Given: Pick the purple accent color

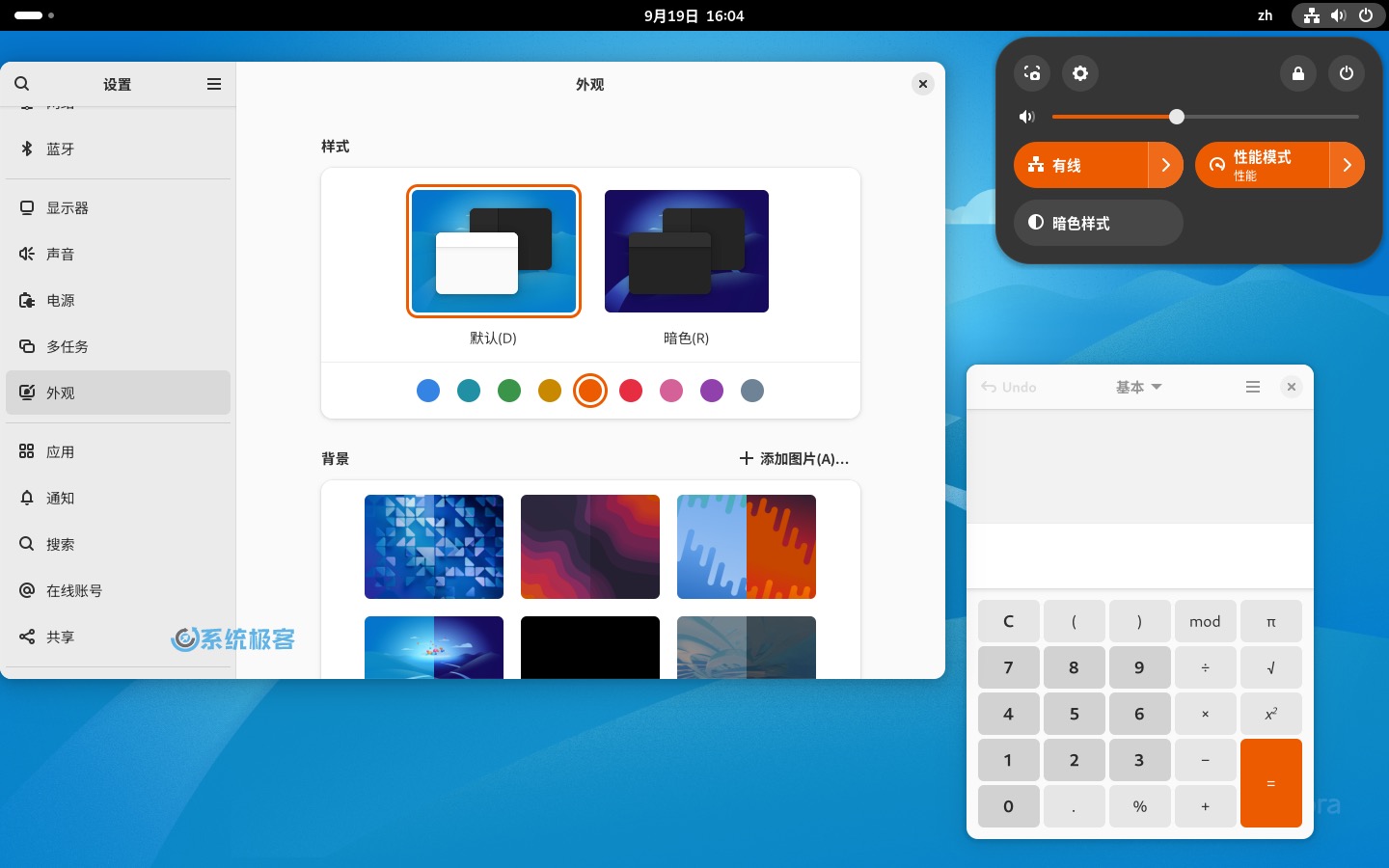Looking at the screenshot, I should click(712, 391).
